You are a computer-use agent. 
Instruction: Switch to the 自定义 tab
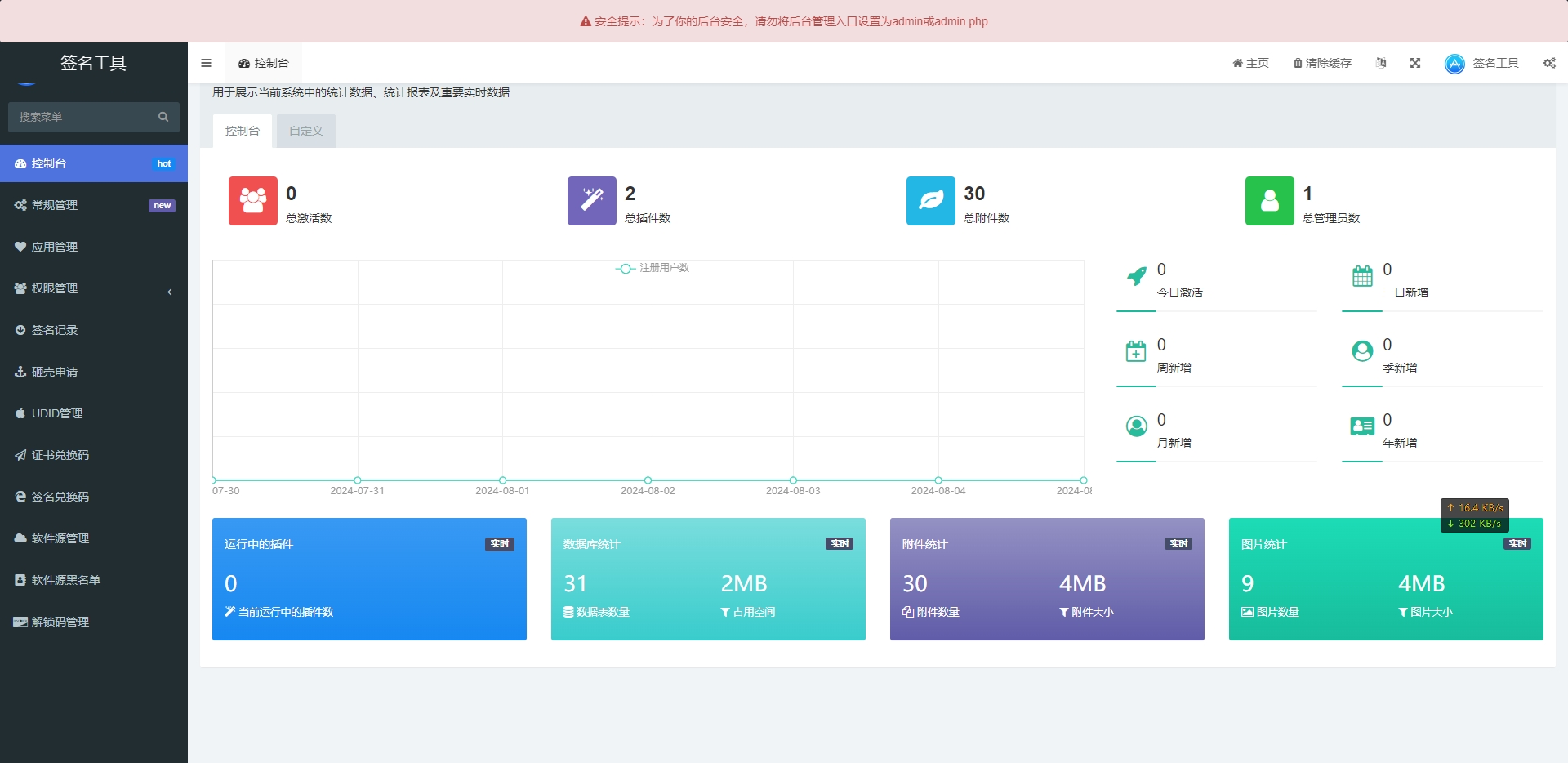click(305, 131)
